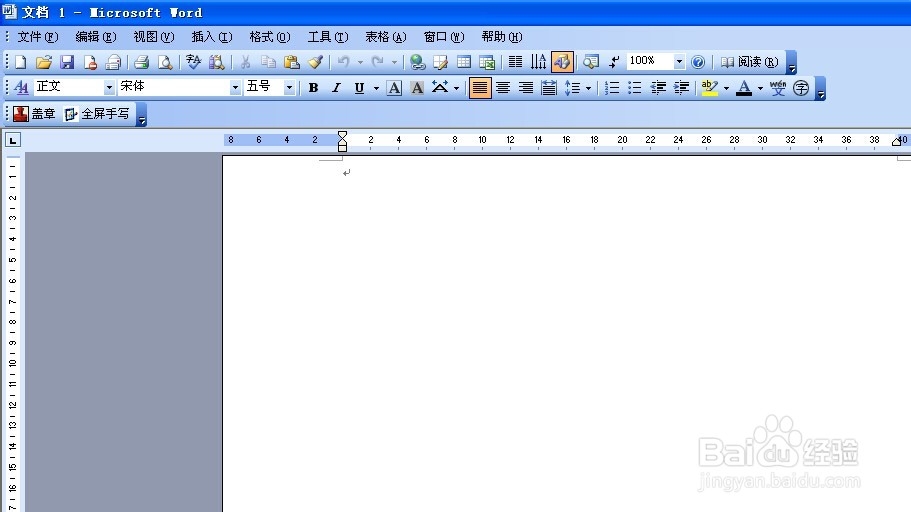The image size is (911, 512).
Task: Open enclosed characters icon
Action: [801, 88]
